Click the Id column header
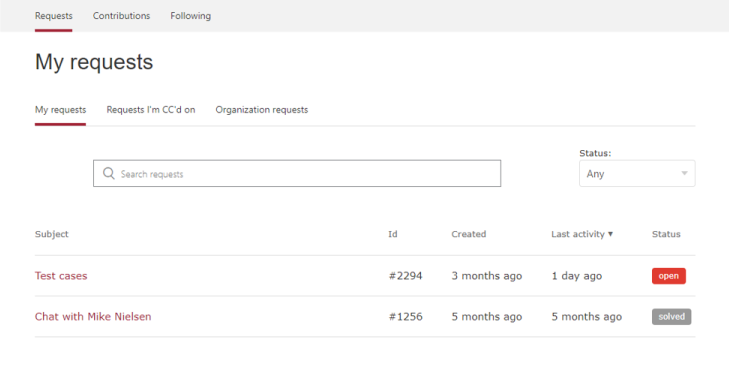The height and width of the screenshot is (372, 729). (x=393, y=234)
